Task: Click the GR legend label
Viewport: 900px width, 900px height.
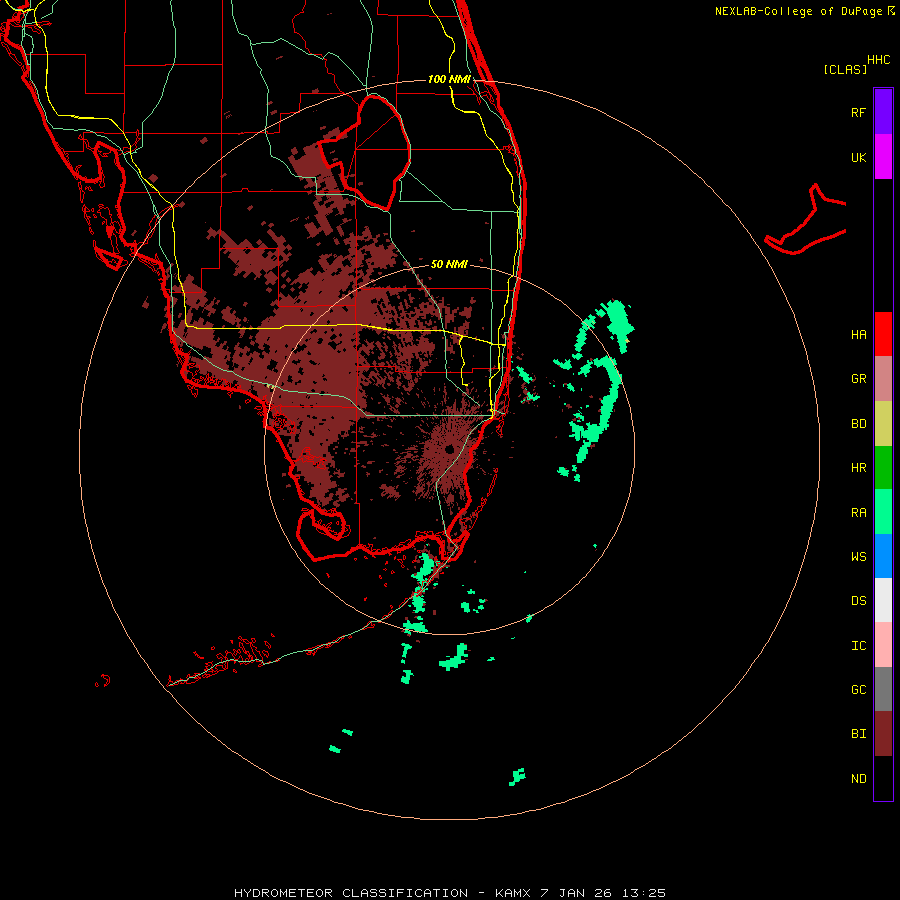Action: pos(858,379)
